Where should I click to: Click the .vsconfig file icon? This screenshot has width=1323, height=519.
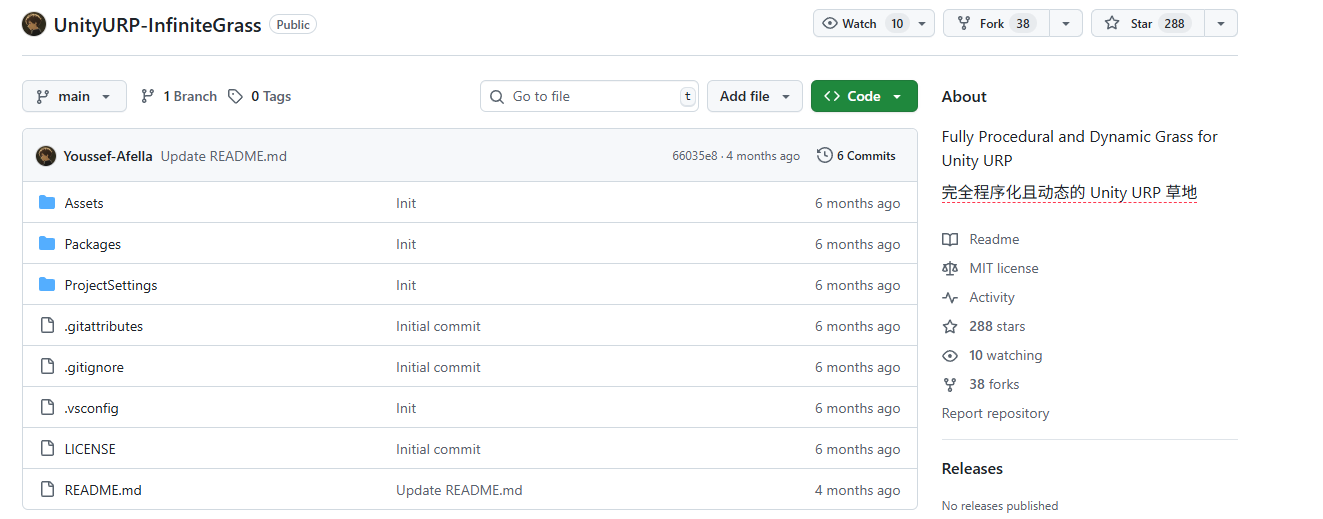tap(47, 408)
